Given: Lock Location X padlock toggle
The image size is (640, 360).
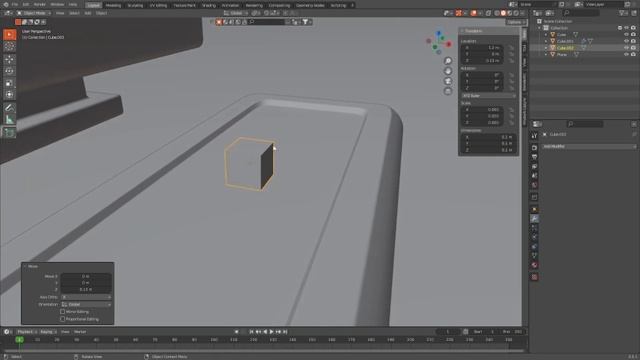Looking at the screenshot, I should tap(511, 48).
